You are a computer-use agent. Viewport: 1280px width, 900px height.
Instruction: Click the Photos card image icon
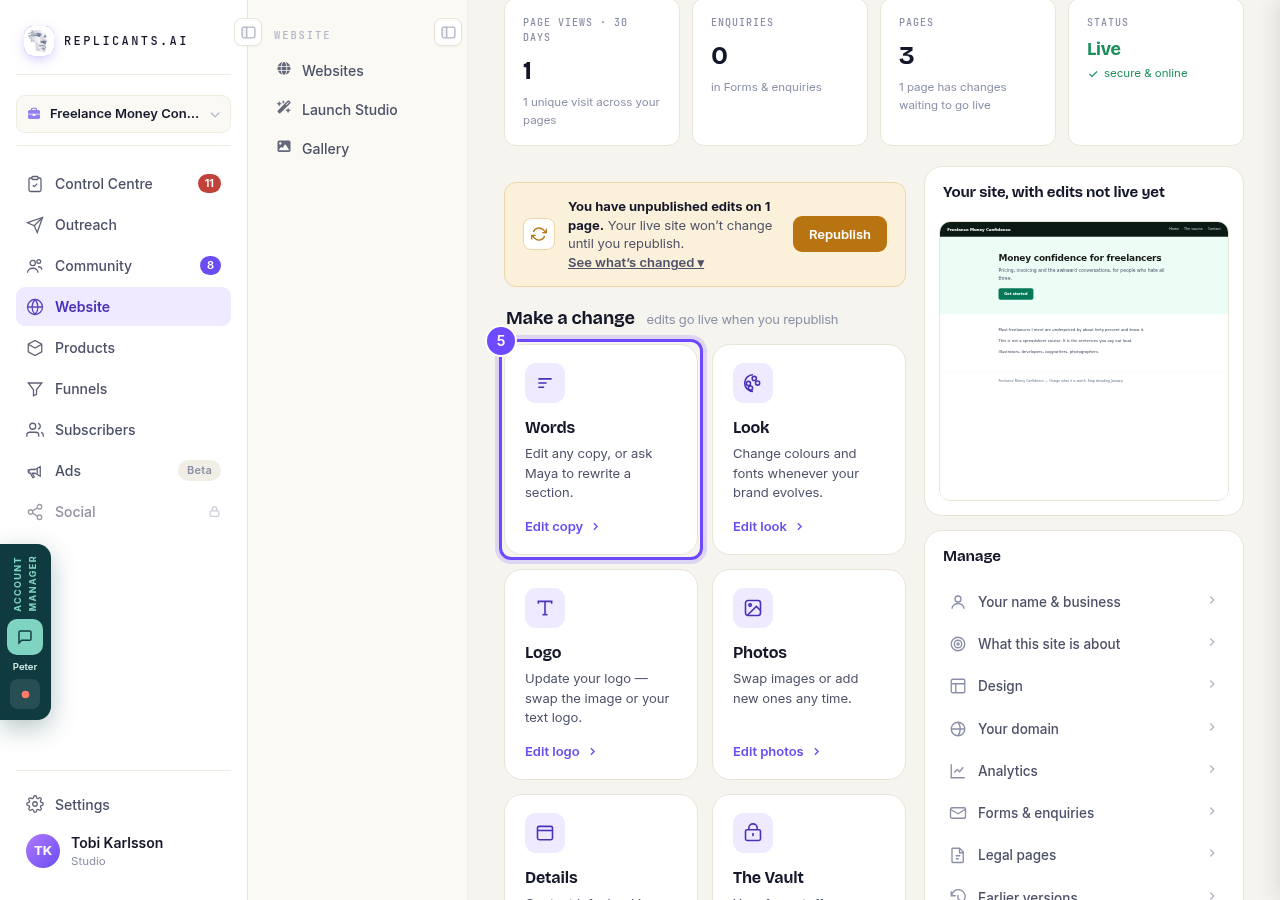pyautogui.click(x=753, y=608)
